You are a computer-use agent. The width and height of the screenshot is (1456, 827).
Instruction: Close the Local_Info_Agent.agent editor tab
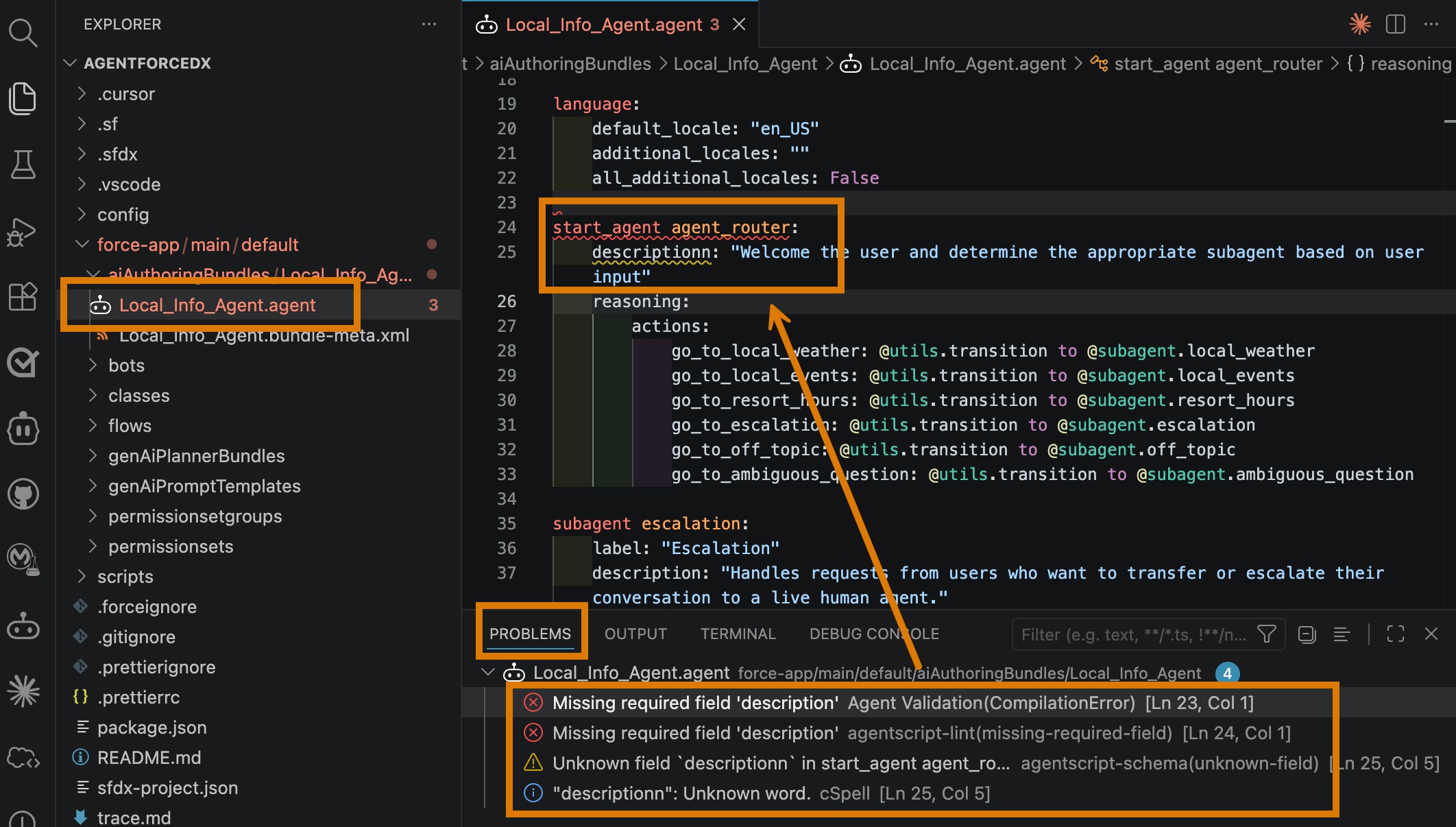coord(739,24)
